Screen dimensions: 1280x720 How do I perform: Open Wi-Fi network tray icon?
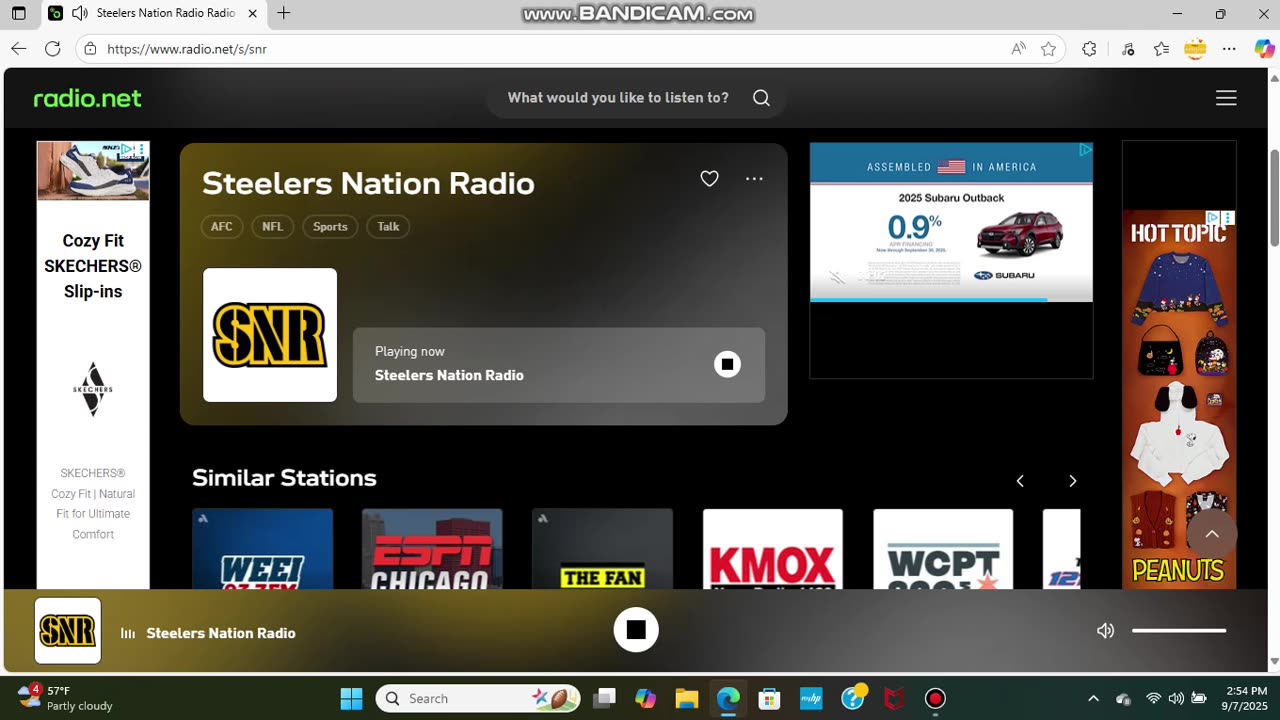(x=1154, y=698)
